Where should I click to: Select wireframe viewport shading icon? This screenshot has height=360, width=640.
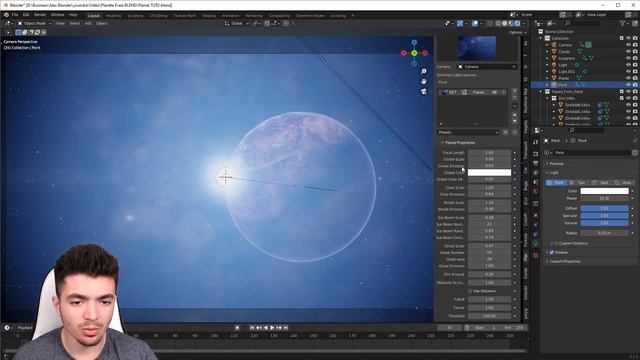click(498, 24)
